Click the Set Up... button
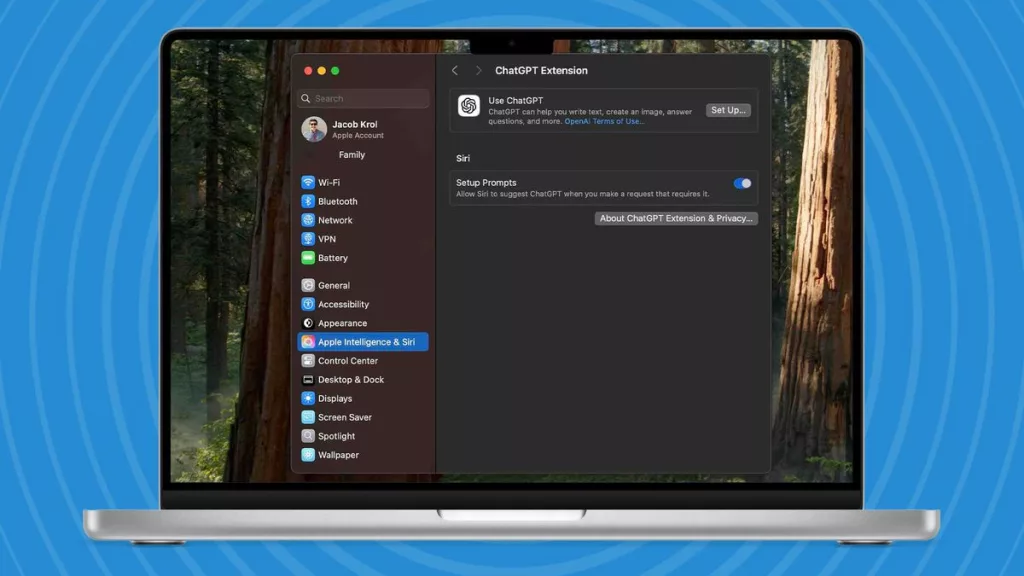This screenshot has width=1024, height=576. [x=728, y=110]
